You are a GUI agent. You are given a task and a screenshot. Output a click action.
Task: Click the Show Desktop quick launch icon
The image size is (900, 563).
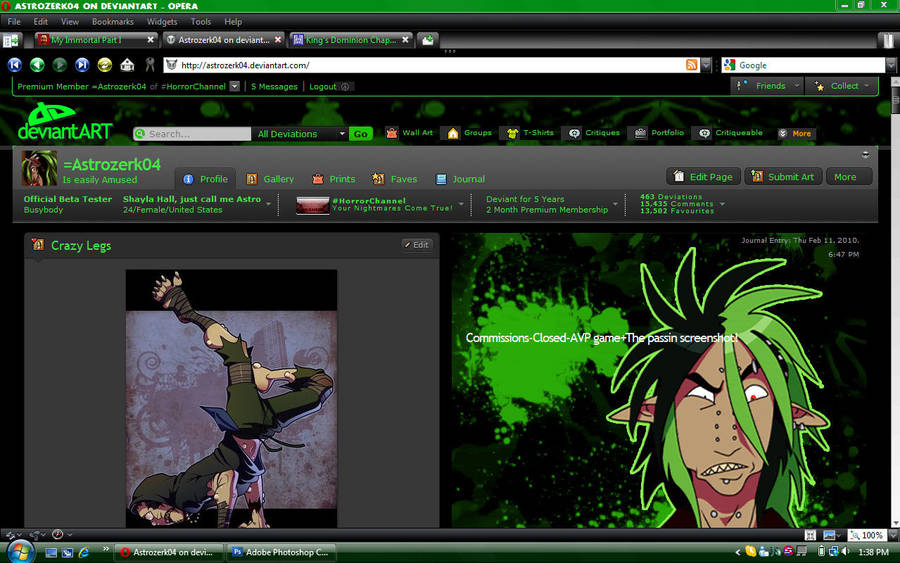(51, 552)
